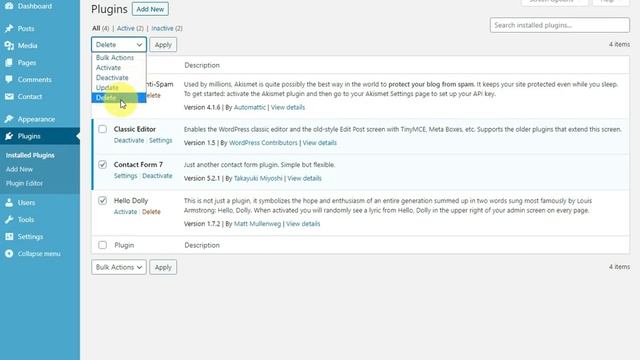Image resolution: width=640 pixels, height=360 pixels.
Task: Open the top bulk actions dropdown showing Delete
Action: (x=119, y=44)
